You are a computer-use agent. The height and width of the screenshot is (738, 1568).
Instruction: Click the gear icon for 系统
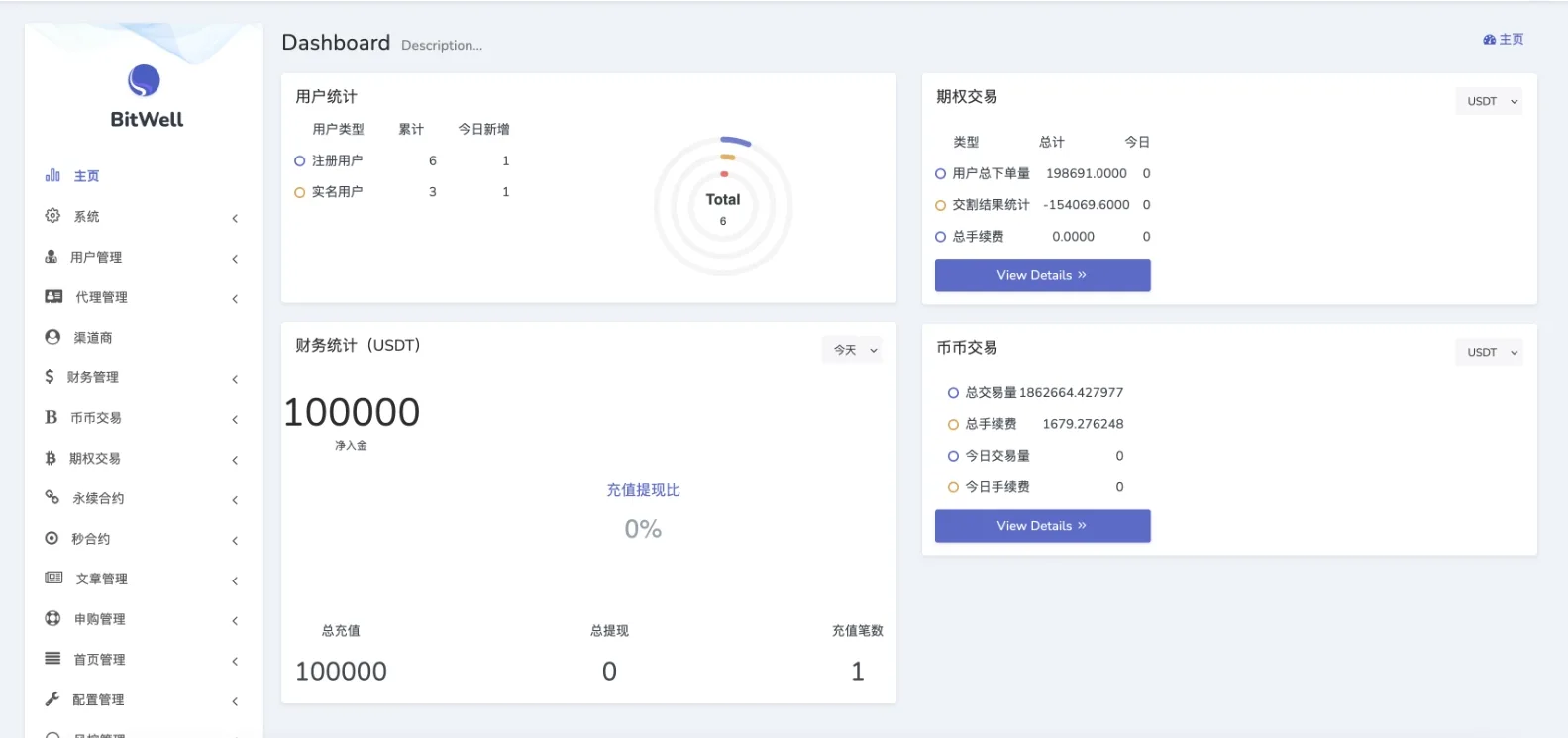[52, 216]
